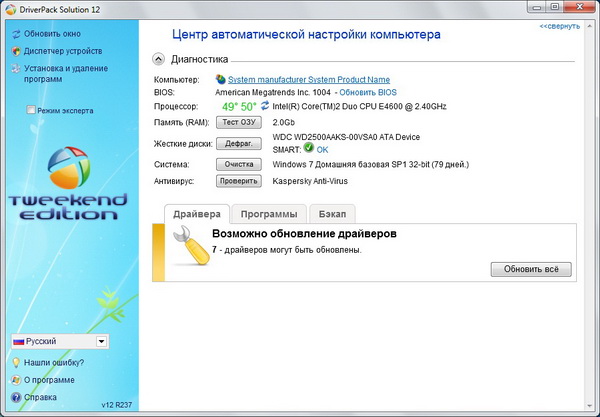The width and height of the screenshot is (600, 417).
Task: Open the Русский language dropdown
Action: pyautogui.click(x=102, y=342)
